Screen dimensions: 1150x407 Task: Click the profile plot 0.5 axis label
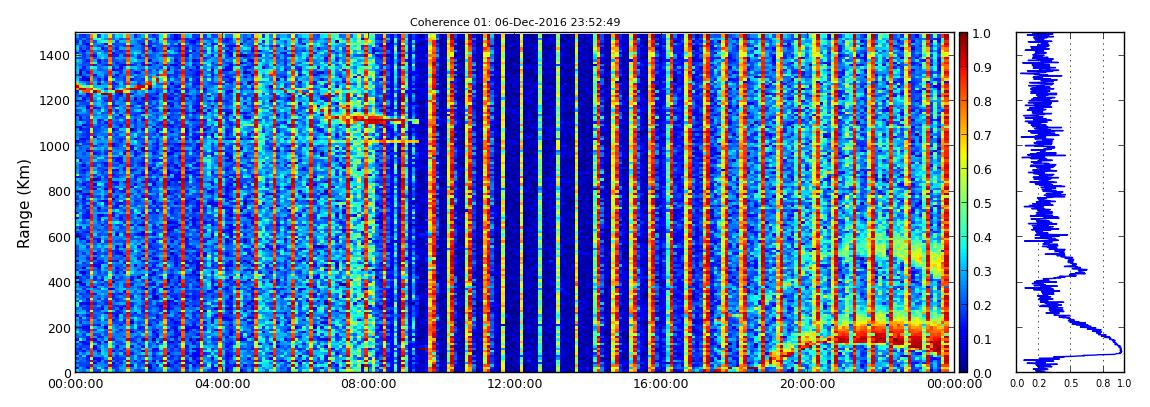pos(1071,383)
